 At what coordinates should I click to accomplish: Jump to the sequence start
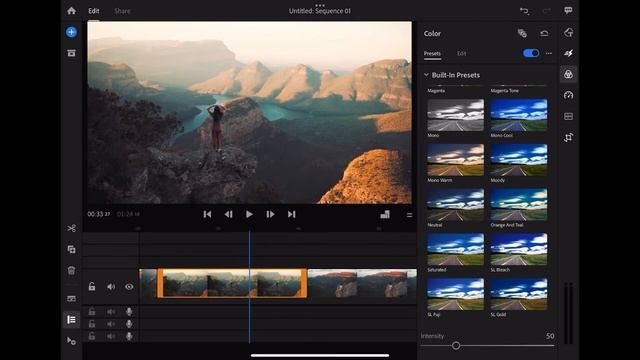pos(207,214)
